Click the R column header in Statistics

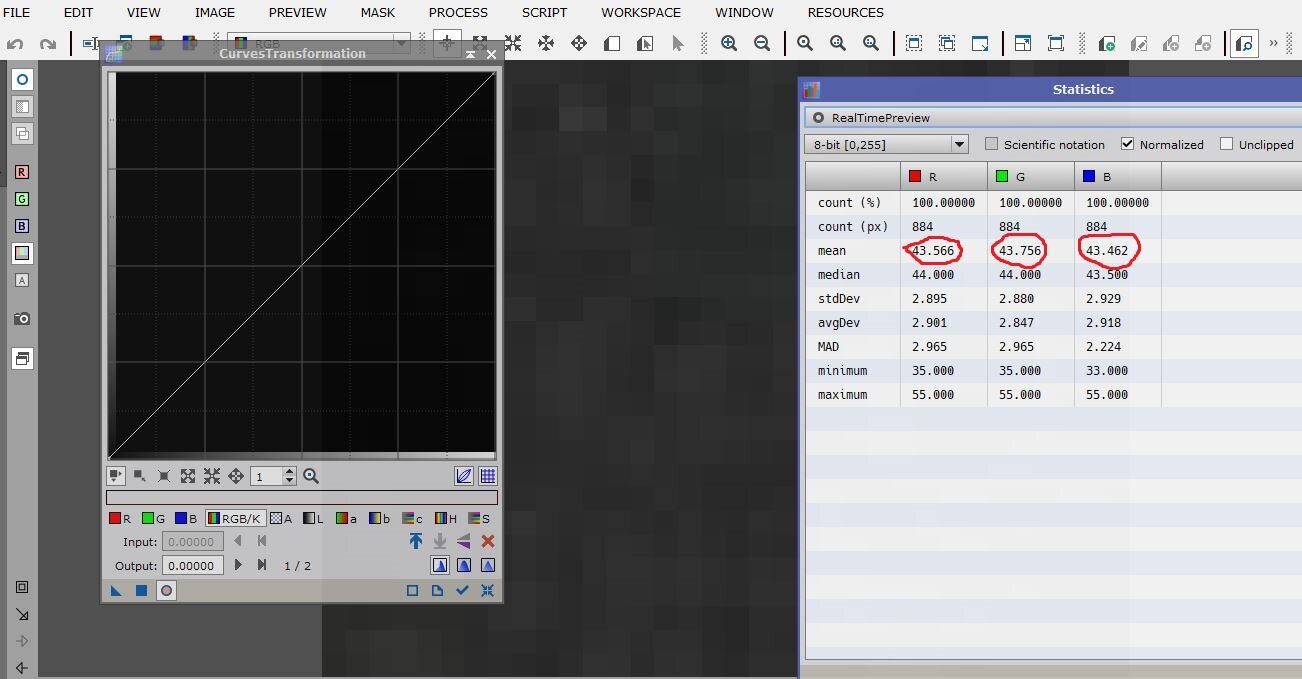pos(944,176)
